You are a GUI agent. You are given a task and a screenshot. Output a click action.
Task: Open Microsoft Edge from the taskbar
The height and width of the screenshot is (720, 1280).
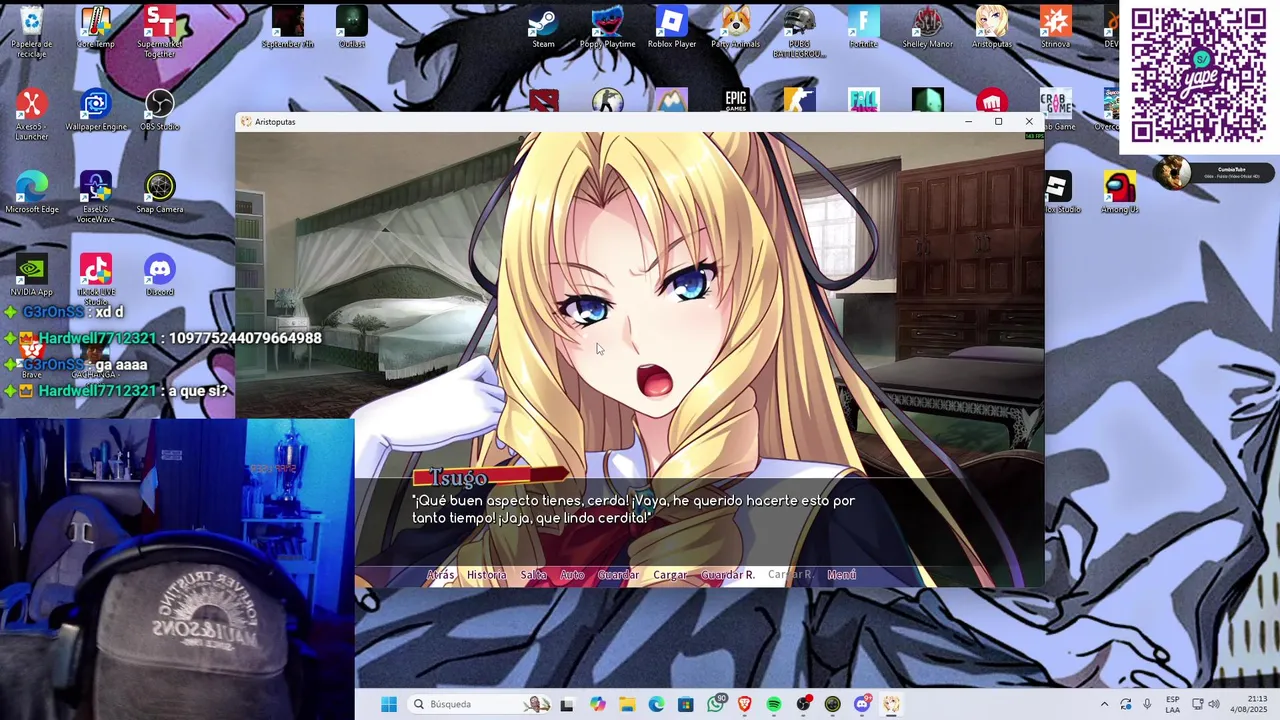(x=656, y=704)
